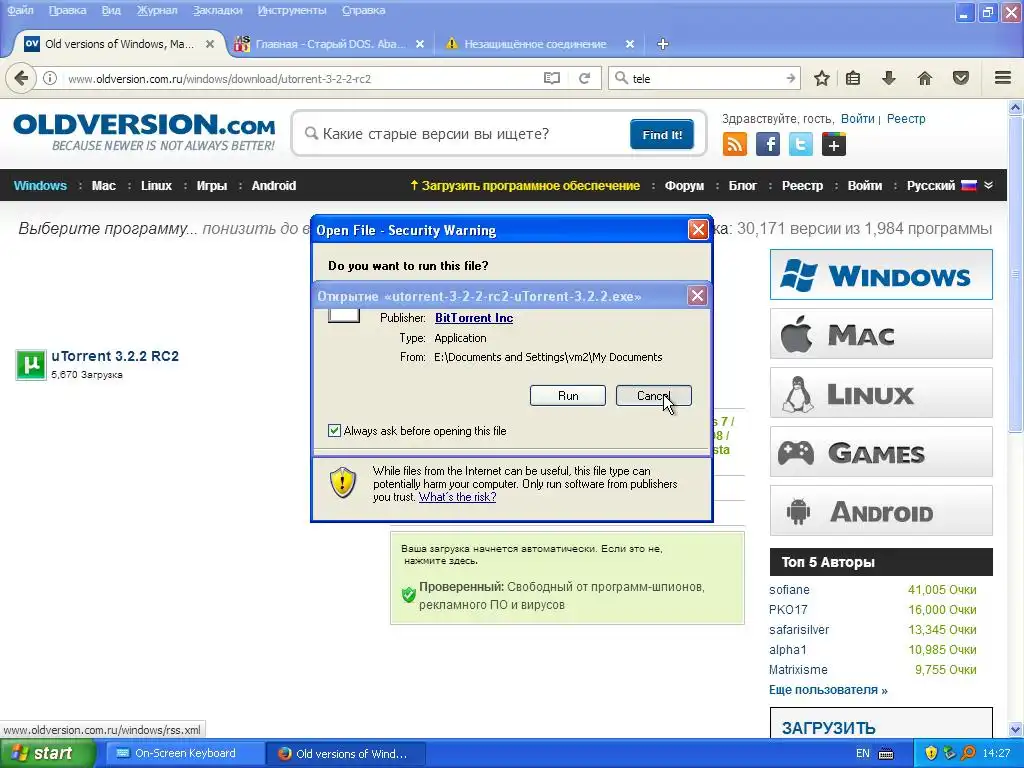The height and width of the screenshot is (768, 1024).
Task: Select Игры in the site navigation bar
Action: (x=212, y=185)
